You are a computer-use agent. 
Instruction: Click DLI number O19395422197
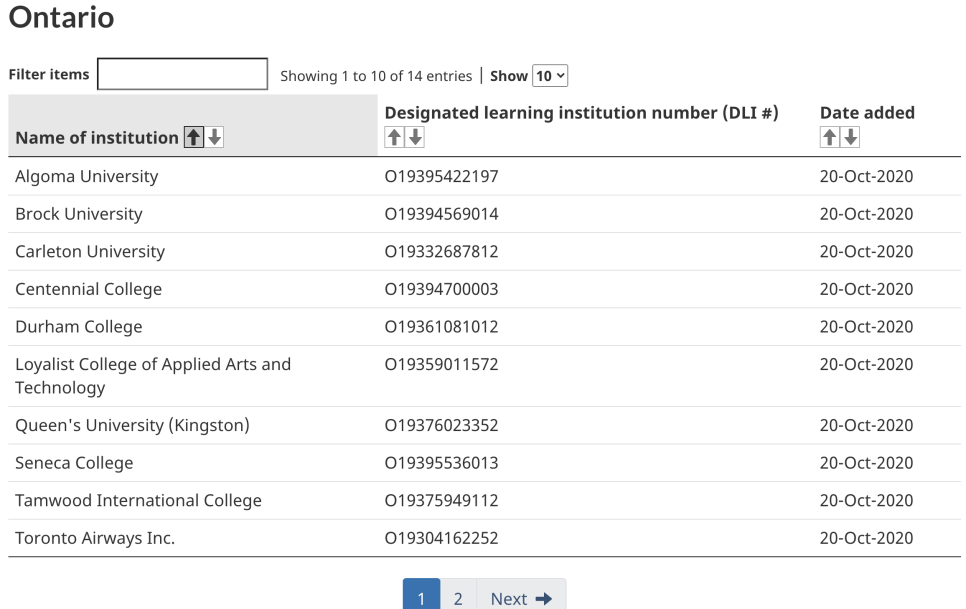click(441, 176)
